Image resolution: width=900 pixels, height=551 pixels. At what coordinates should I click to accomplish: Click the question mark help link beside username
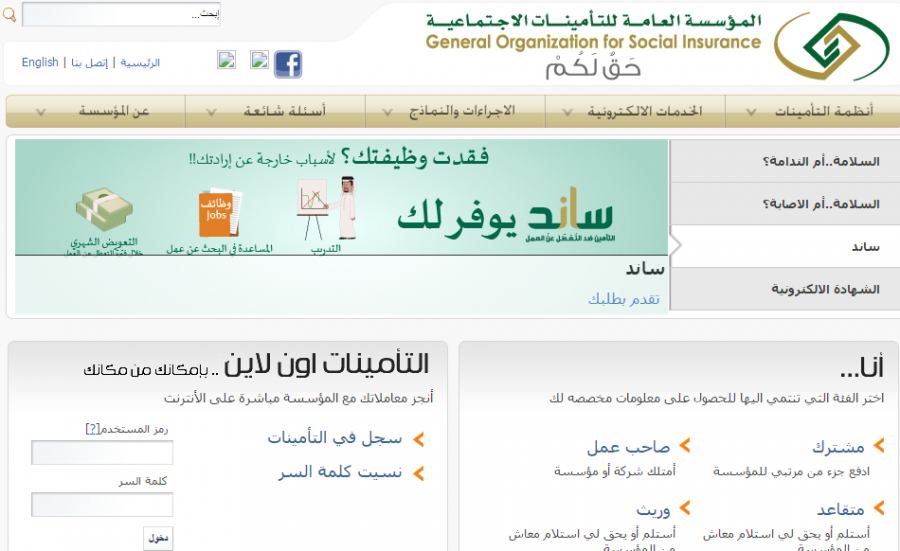click(93, 428)
